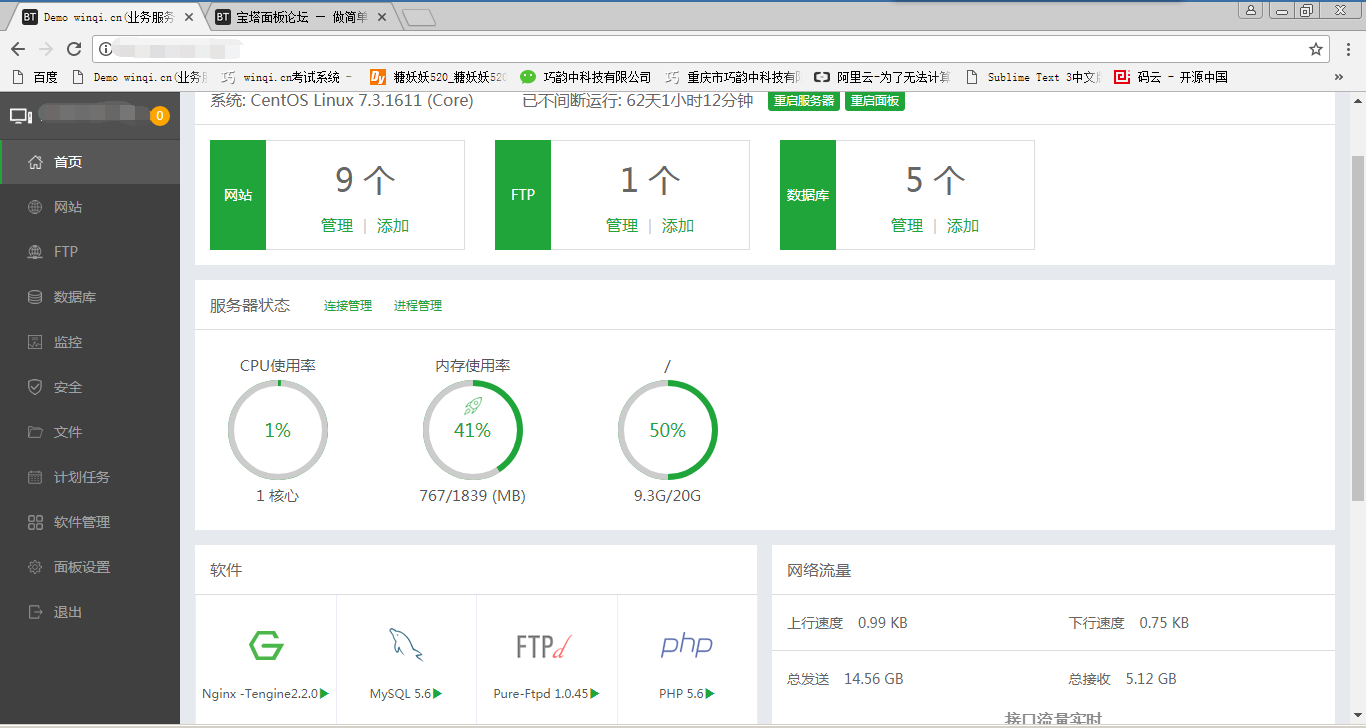
Task: Click the MySQL dolphin logo
Action: point(406,646)
